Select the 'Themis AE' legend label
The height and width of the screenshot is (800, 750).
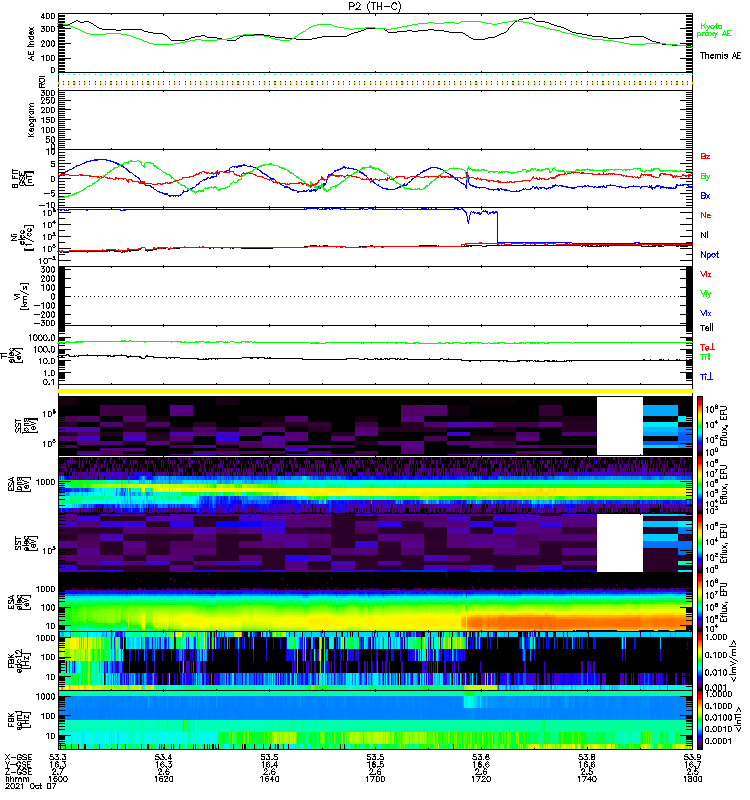(x=720, y=56)
